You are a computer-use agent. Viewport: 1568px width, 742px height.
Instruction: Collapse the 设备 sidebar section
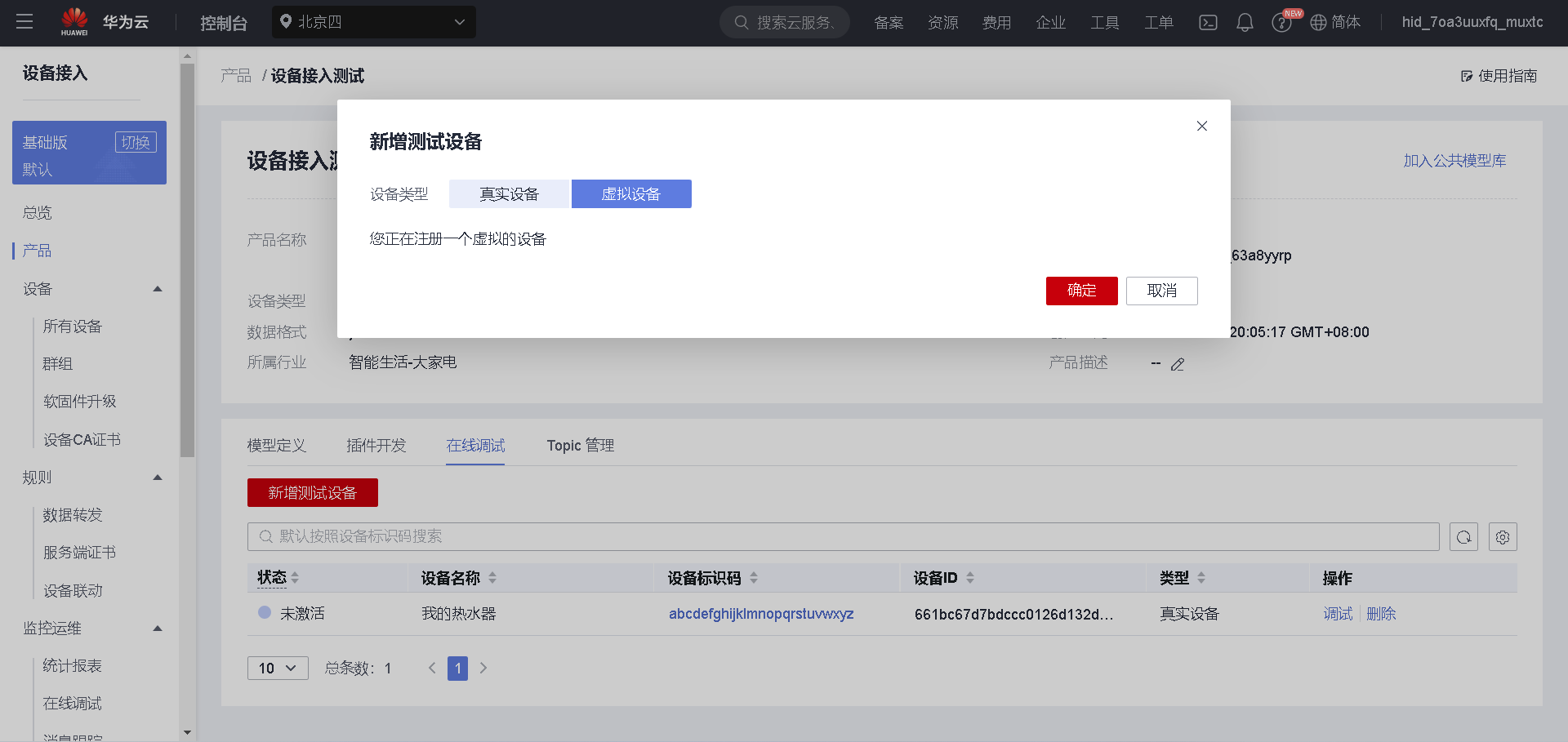coord(158,289)
